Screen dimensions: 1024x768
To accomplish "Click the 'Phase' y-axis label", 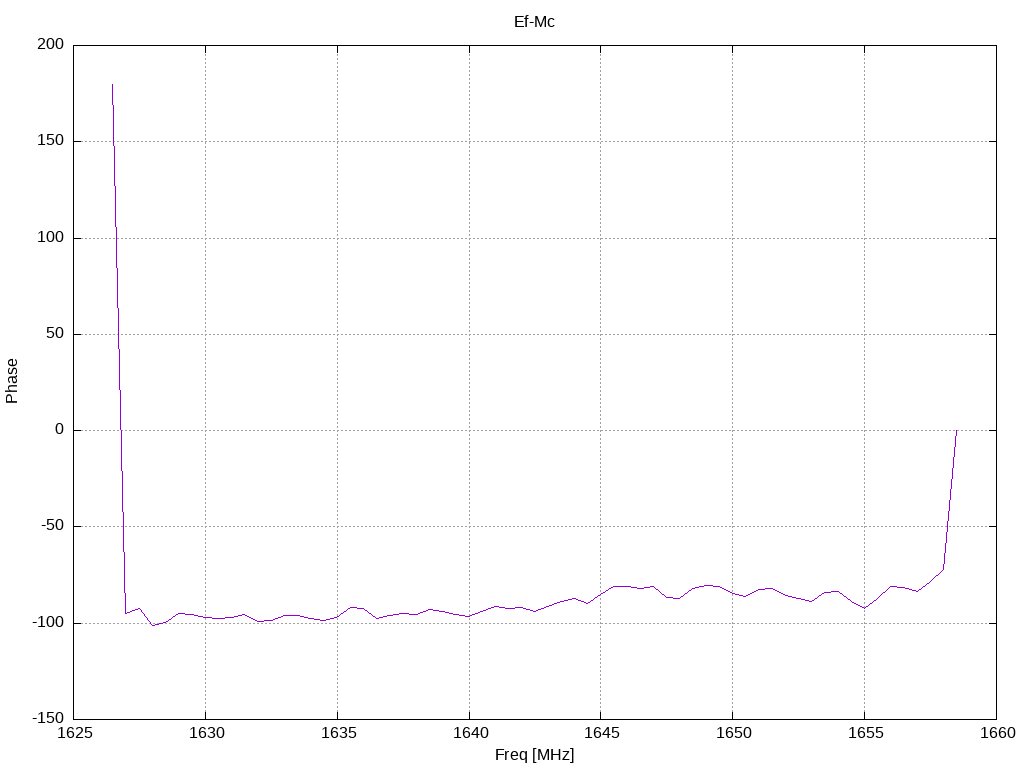I will [12, 381].
